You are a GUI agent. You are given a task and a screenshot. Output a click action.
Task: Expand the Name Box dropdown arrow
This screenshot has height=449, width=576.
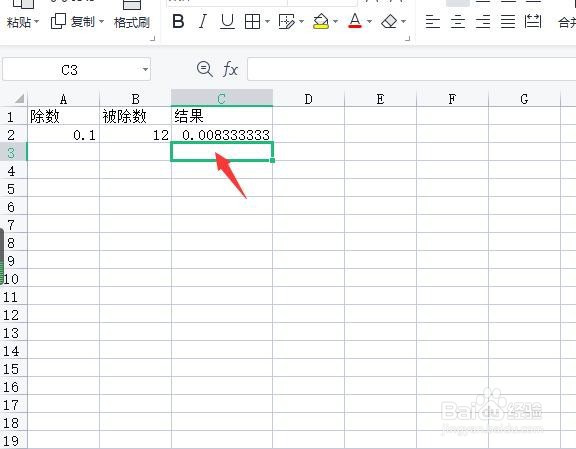[145, 69]
